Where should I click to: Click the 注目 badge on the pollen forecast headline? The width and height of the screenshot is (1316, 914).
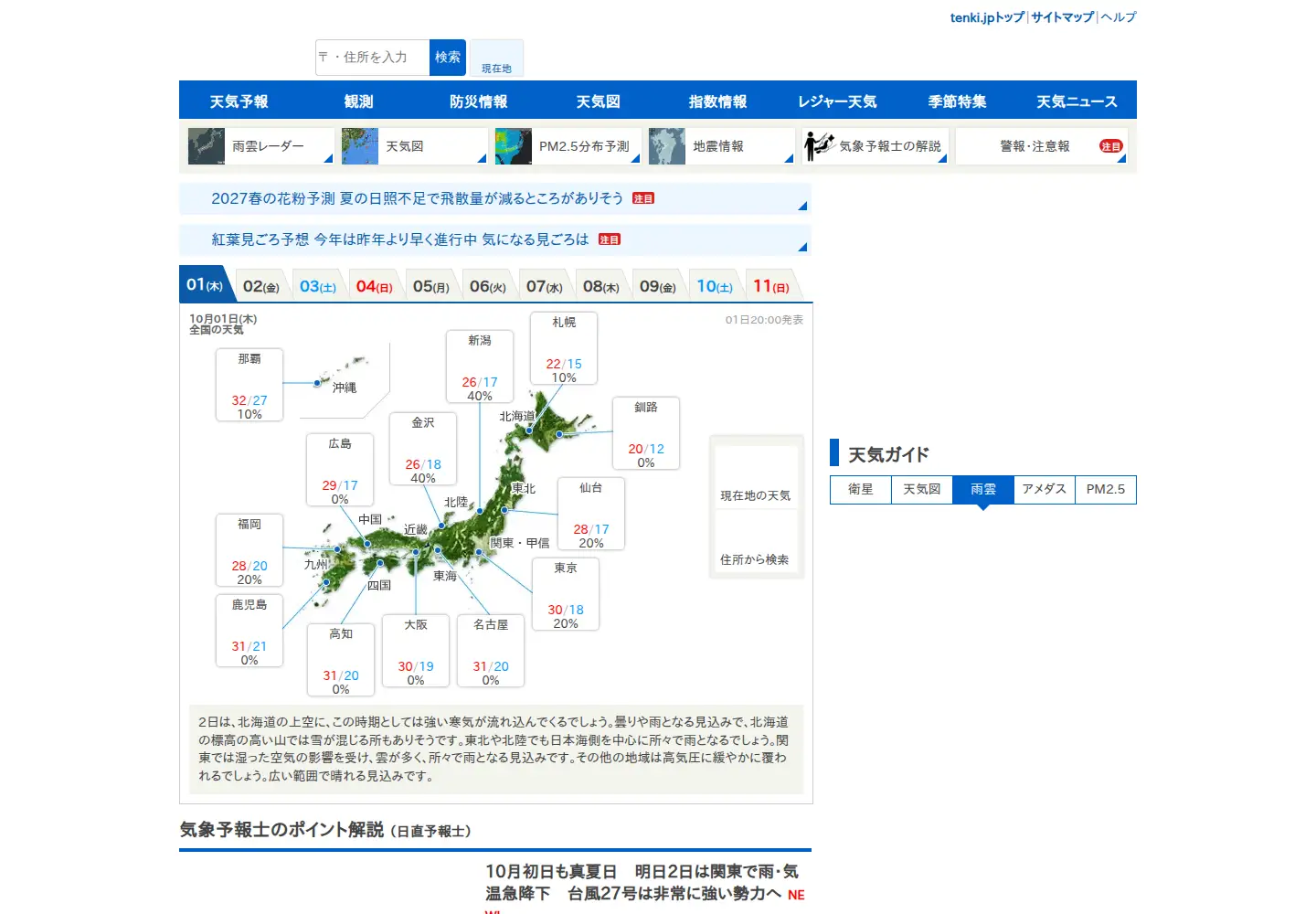(x=643, y=198)
